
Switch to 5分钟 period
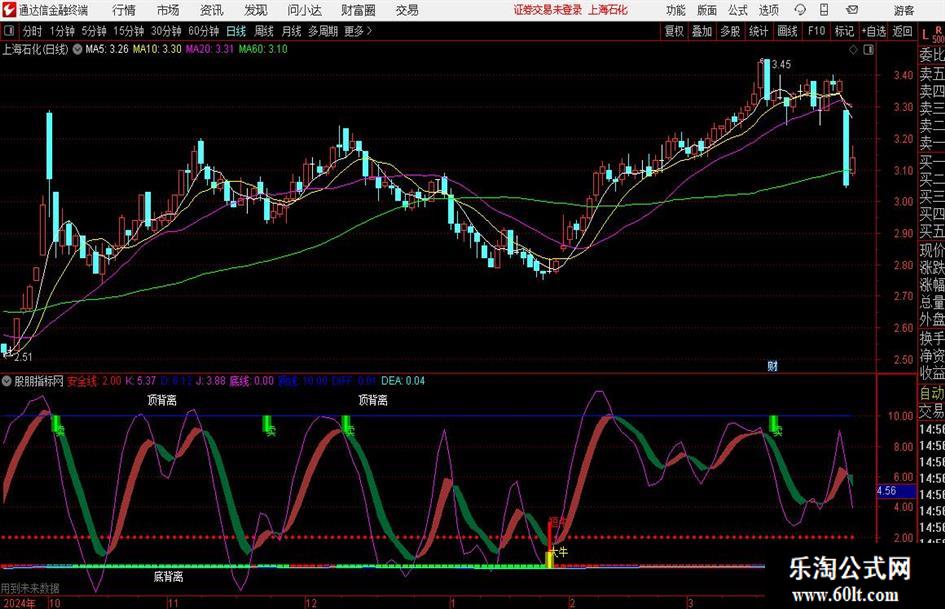(x=94, y=31)
